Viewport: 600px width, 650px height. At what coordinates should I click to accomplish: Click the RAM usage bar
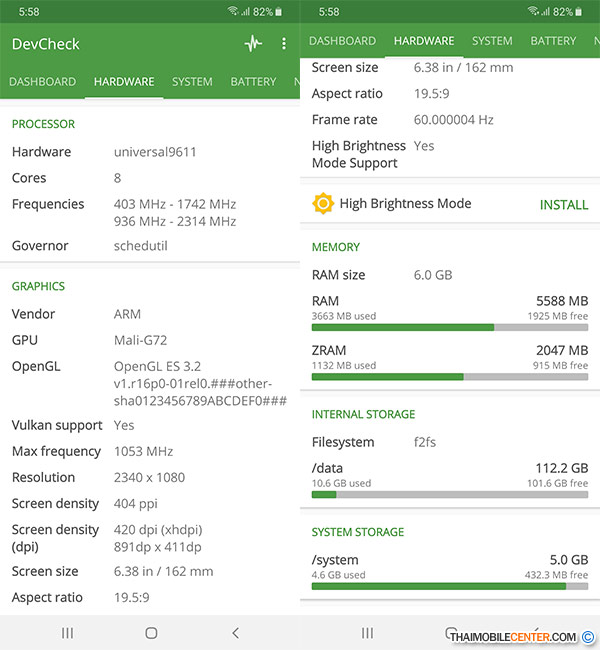pyautogui.click(x=450, y=327)
